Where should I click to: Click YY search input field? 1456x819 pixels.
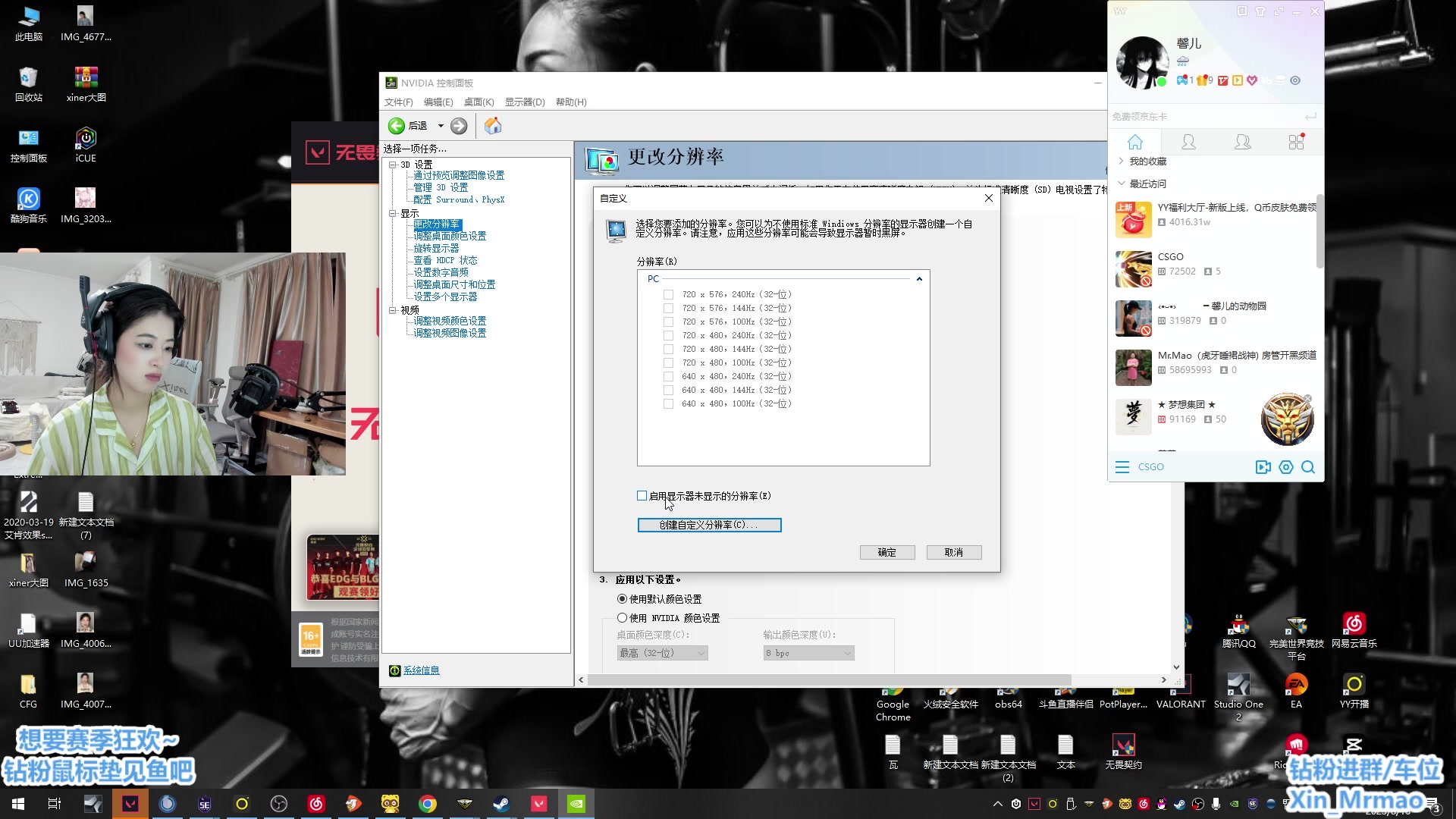pyautogui.click(x=1206, y=117)
